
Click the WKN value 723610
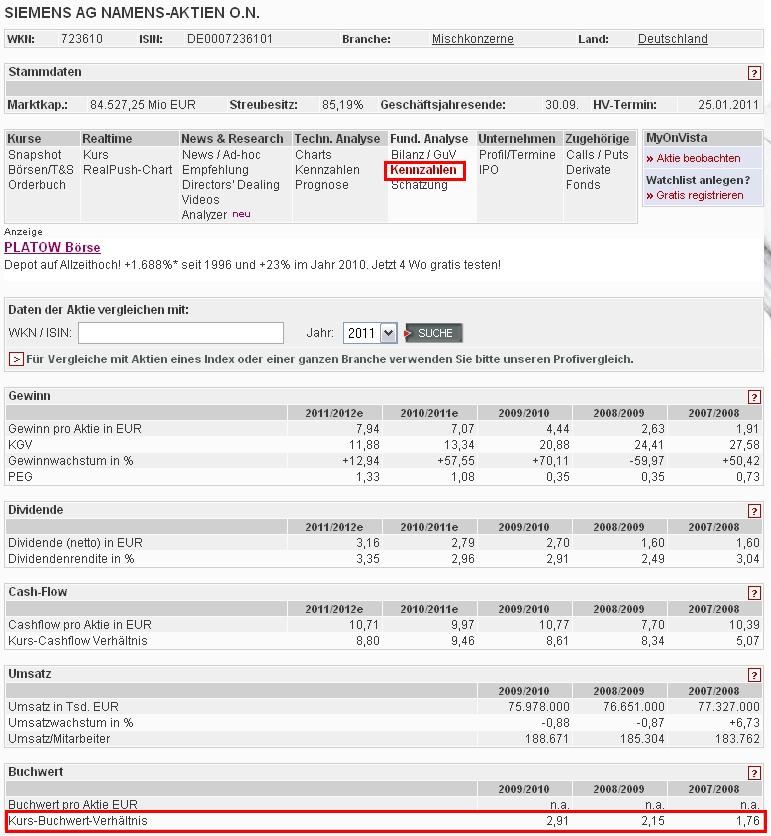(x=82, y=39)
